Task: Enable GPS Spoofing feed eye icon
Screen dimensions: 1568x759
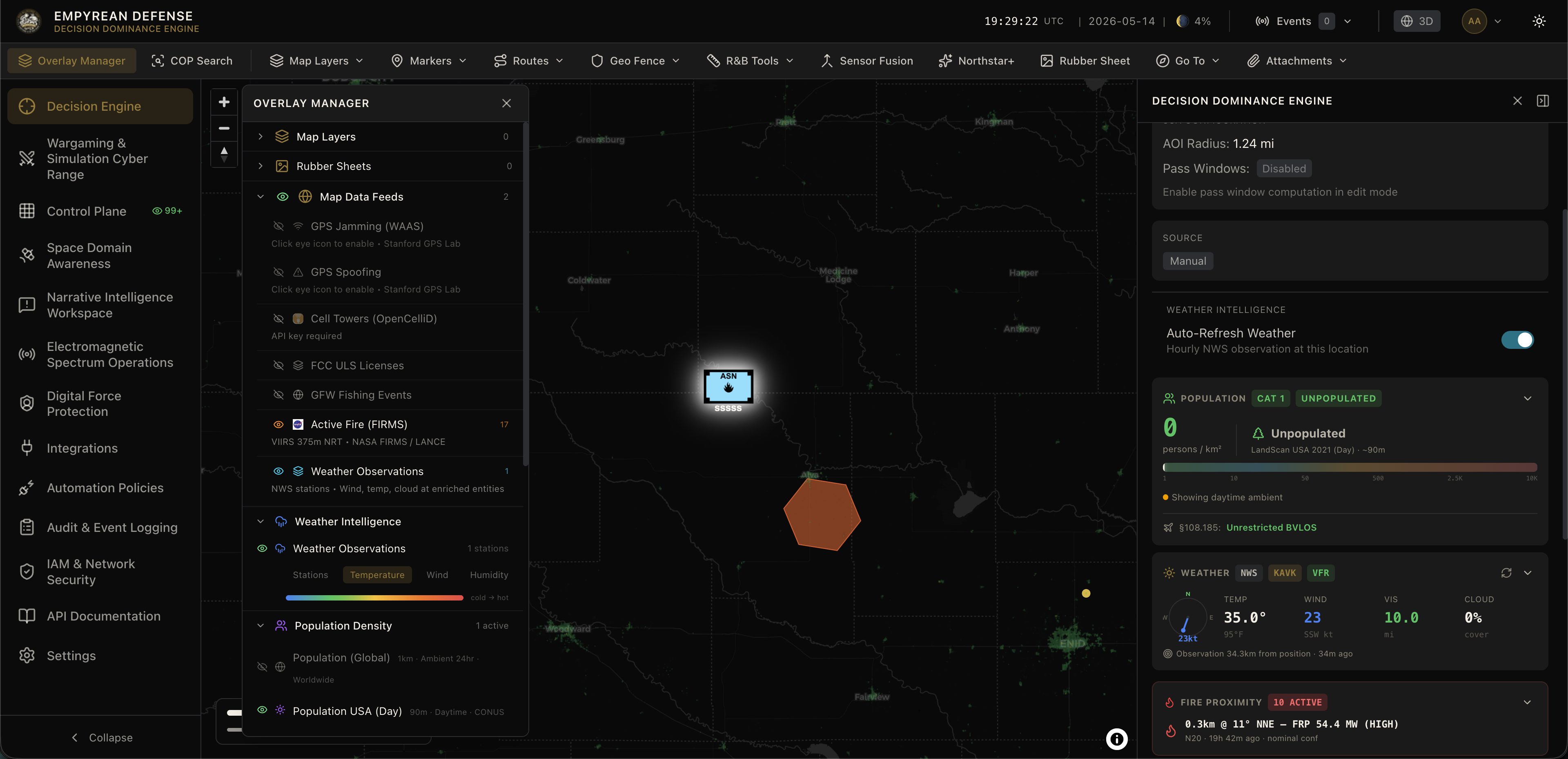Action: 278,272
